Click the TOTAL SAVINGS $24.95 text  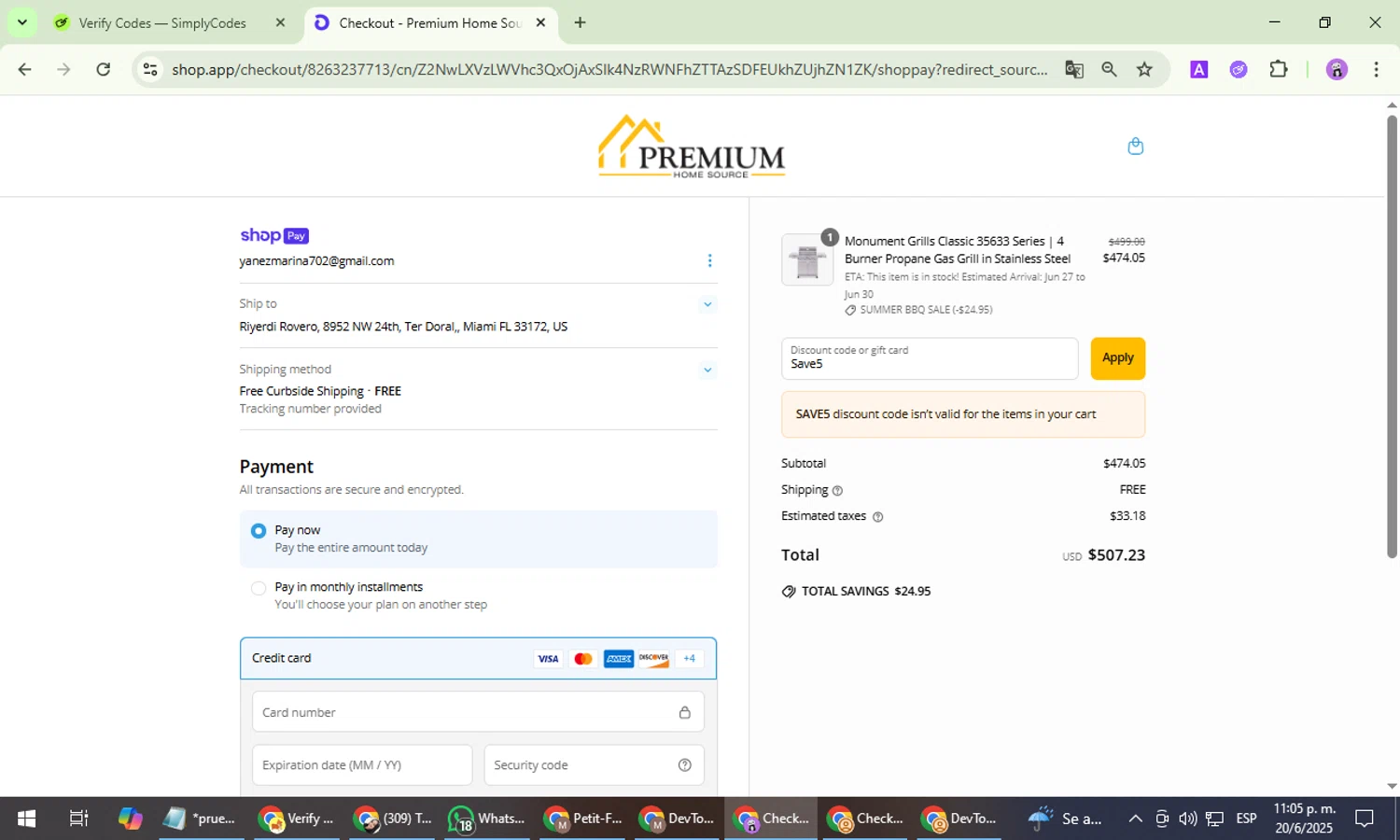[x=865, y=592]
